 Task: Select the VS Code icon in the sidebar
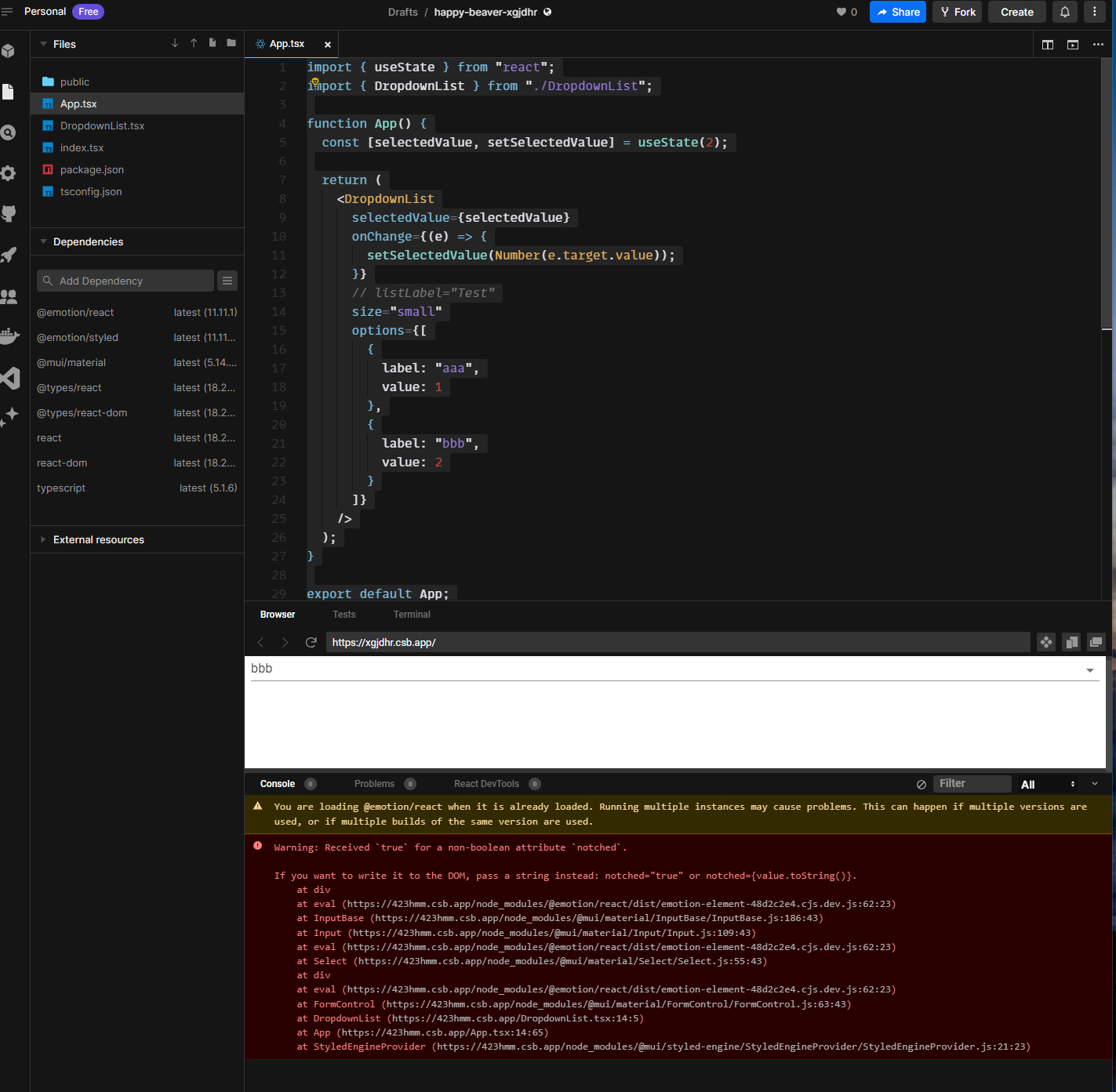tap(10, 379)
